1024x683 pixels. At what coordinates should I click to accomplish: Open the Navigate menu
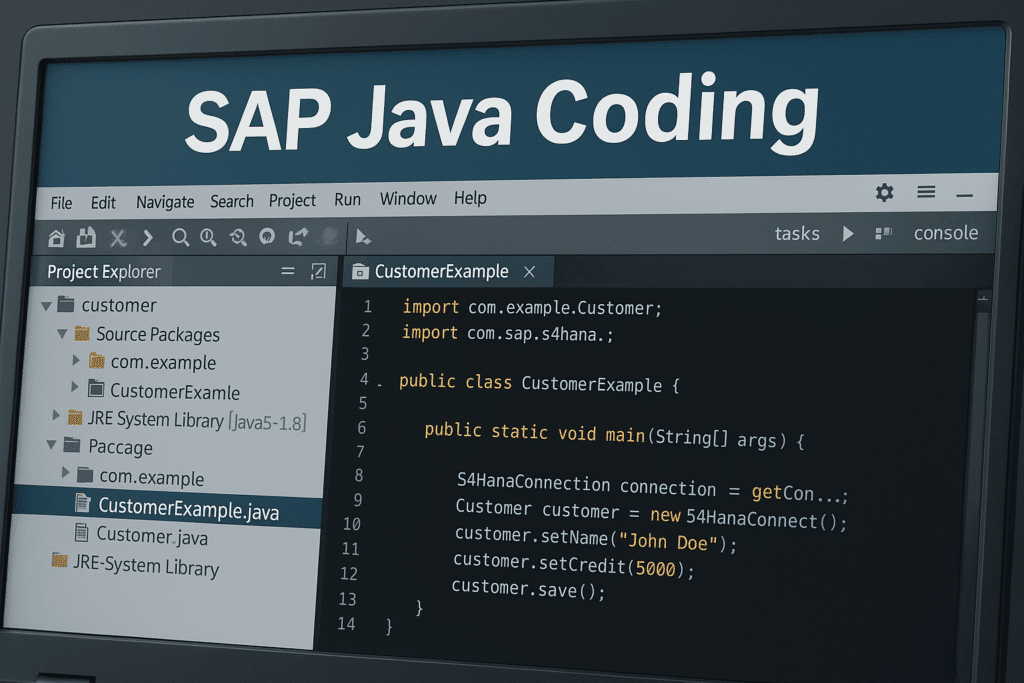165,202
